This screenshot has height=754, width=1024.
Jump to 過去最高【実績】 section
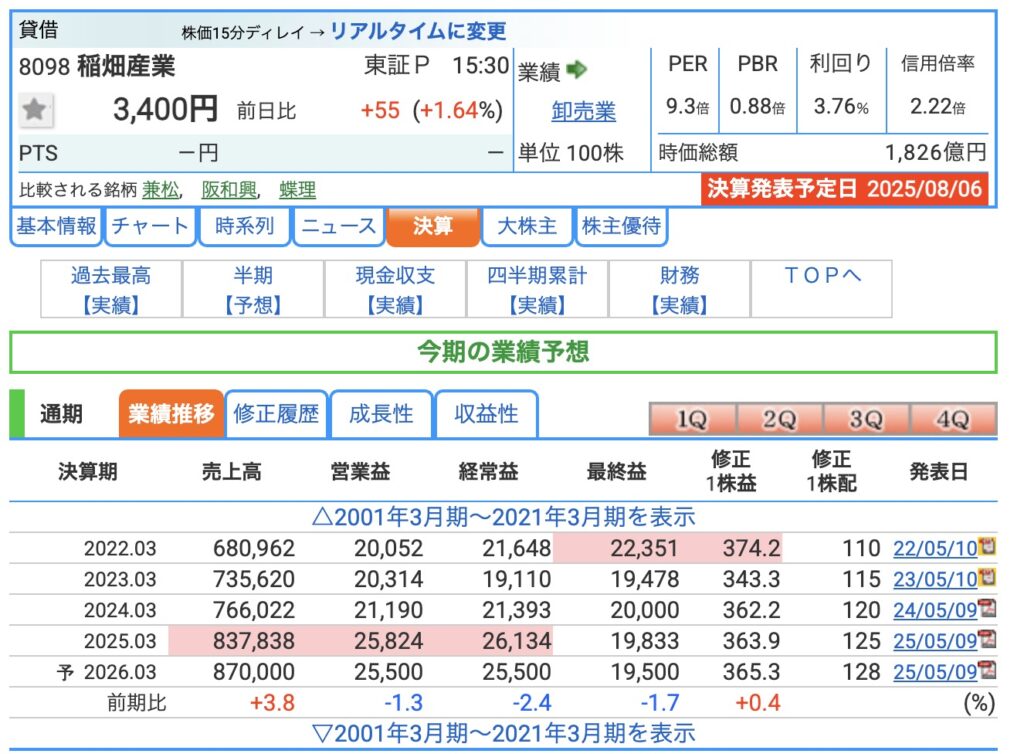(x=111, y=289)
